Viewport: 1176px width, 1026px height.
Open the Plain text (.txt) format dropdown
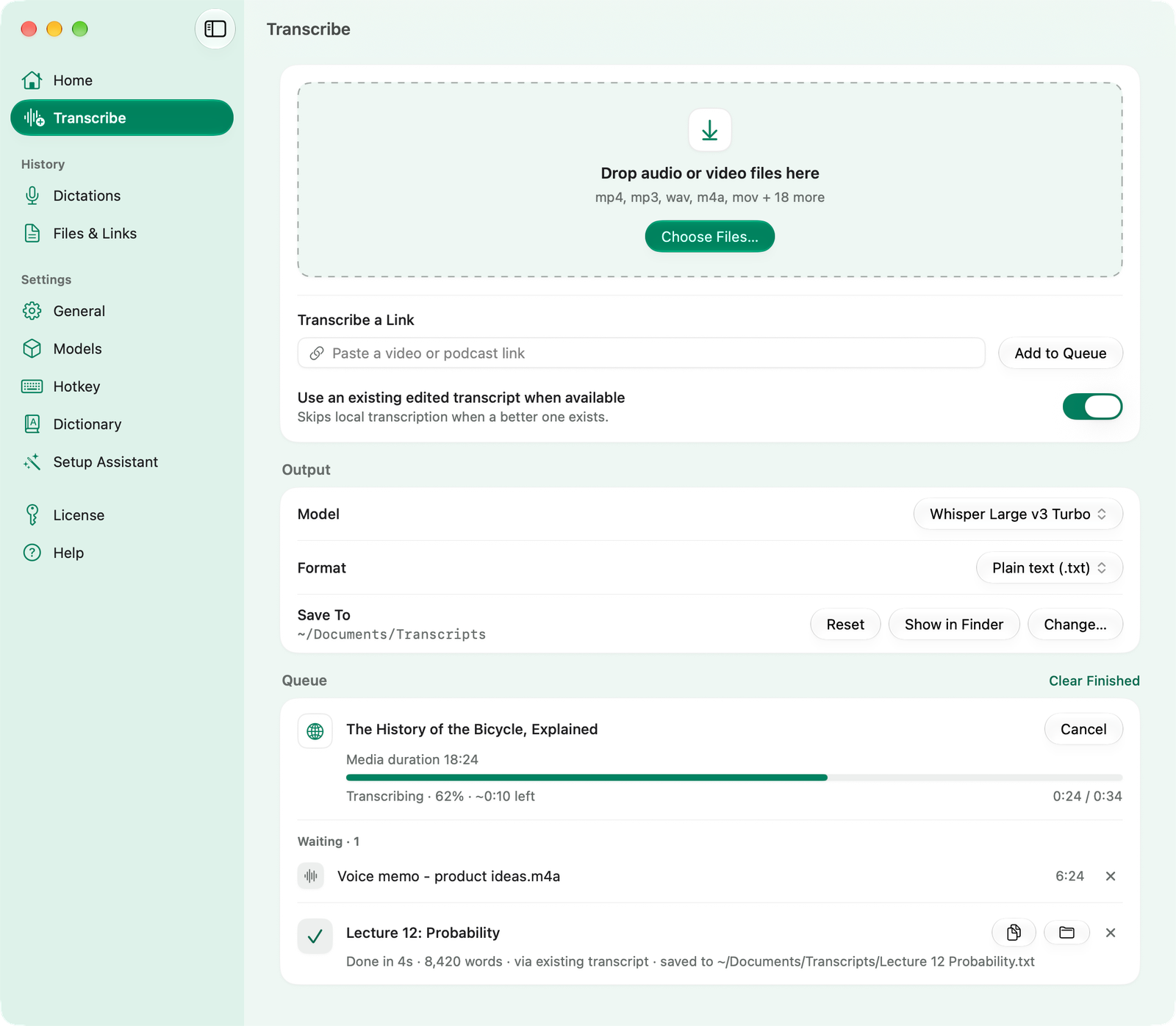click(x=1049, y=567)
